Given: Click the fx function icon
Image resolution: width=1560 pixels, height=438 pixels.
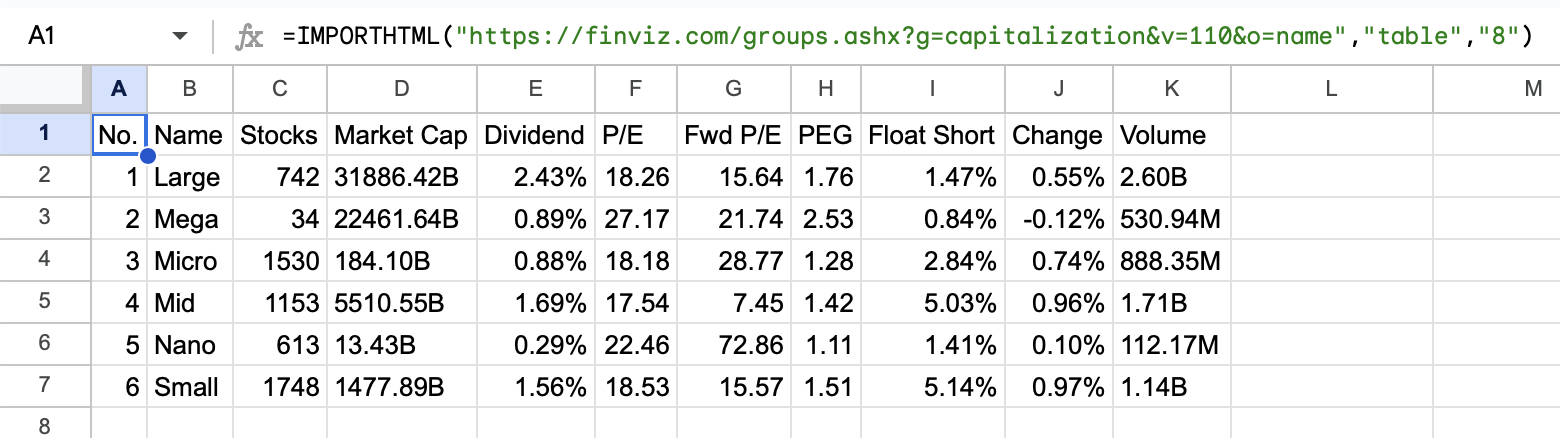Looking at the screenshot, I should (x=248, y=37).
